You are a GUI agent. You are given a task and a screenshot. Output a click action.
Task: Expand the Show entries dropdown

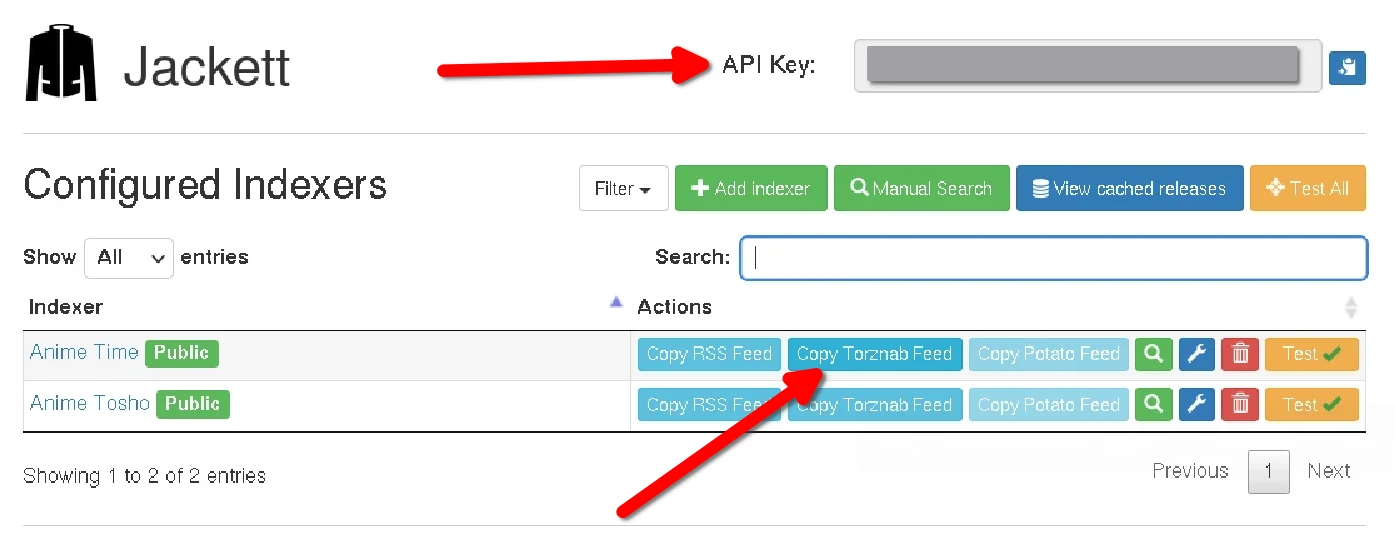(x=129, y=258)
